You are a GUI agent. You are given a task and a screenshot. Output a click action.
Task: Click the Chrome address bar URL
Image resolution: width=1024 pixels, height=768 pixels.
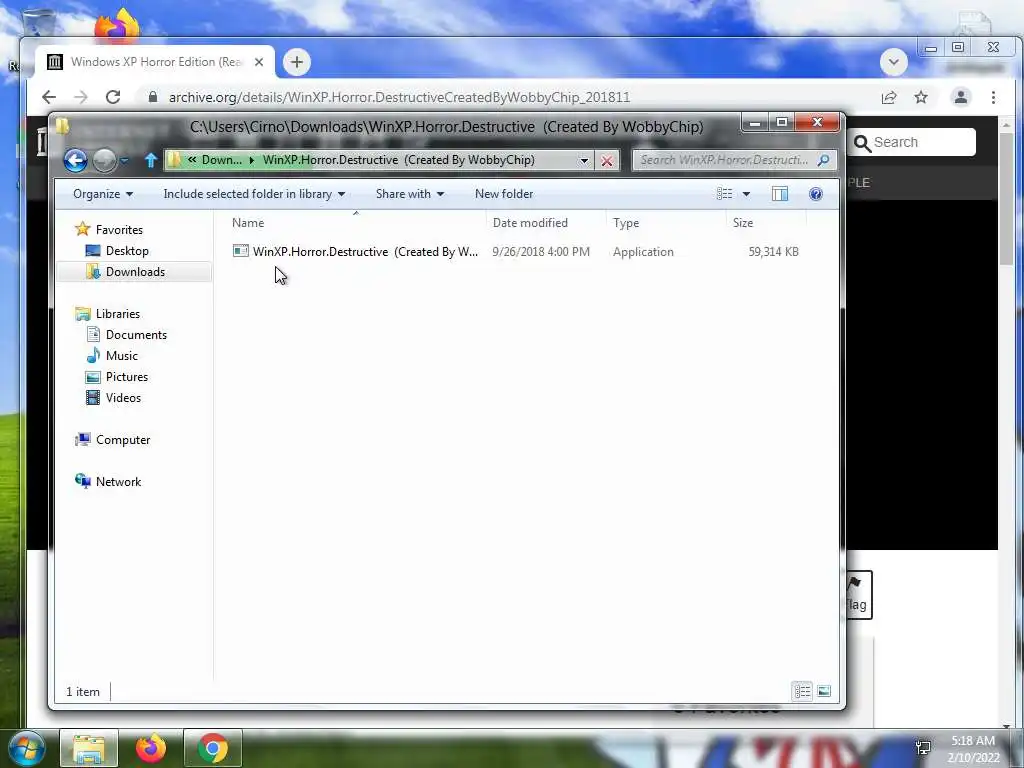pos(399,97)
